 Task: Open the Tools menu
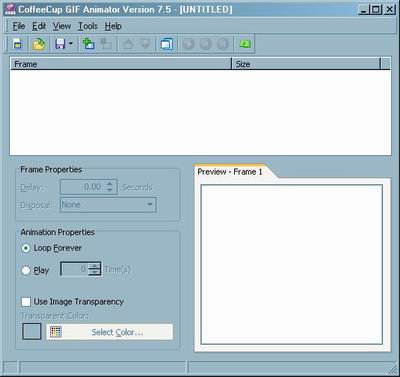click(x=88, y=26)
